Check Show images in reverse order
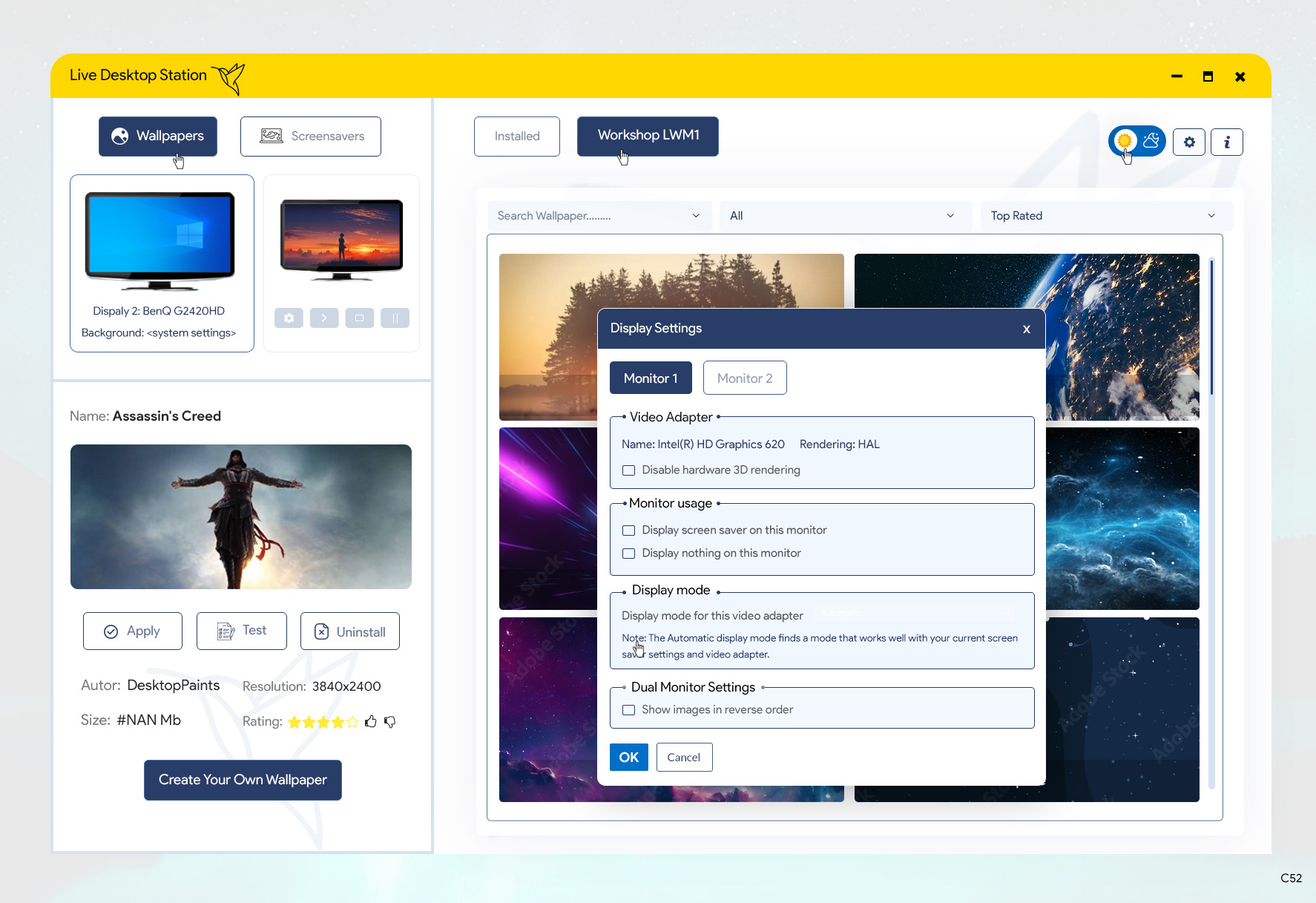The image size is (1316, 903). coord(628,710)
